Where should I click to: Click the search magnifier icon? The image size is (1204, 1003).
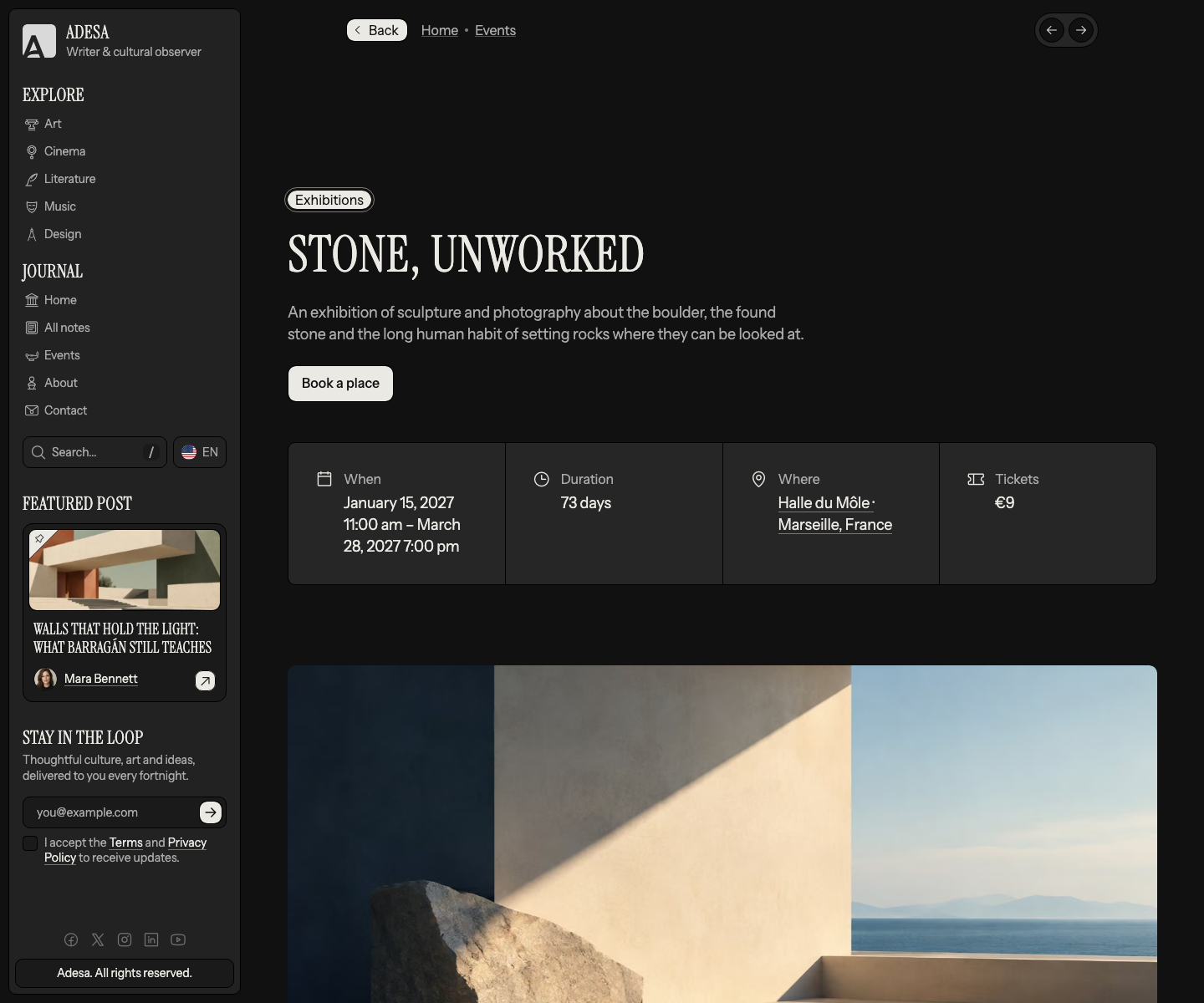(38, 452)
